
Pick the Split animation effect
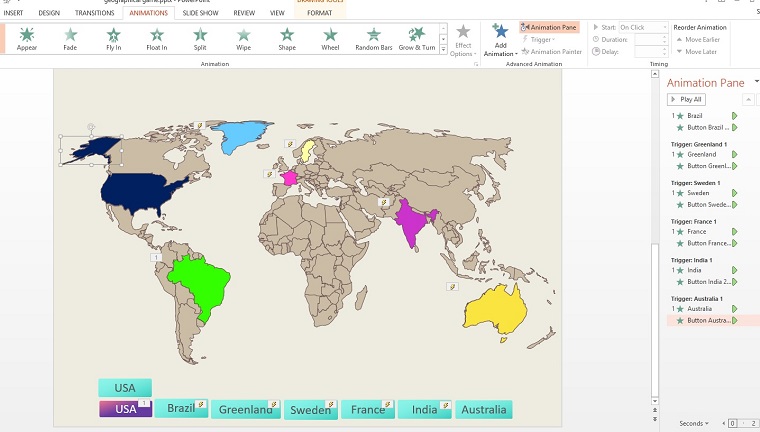pos(200,39)
